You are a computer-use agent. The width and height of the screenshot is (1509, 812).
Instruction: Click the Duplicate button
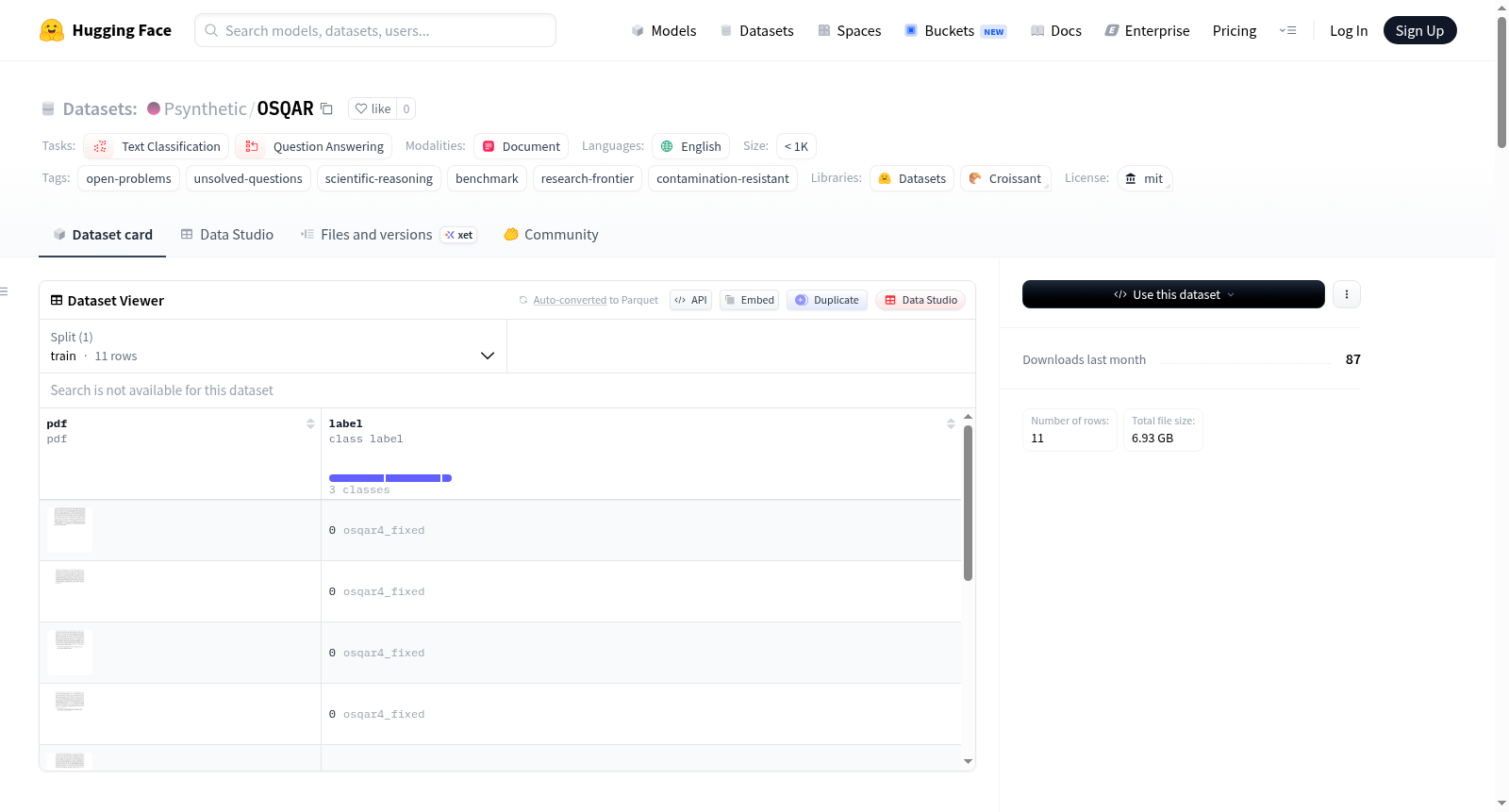(827, 300)
